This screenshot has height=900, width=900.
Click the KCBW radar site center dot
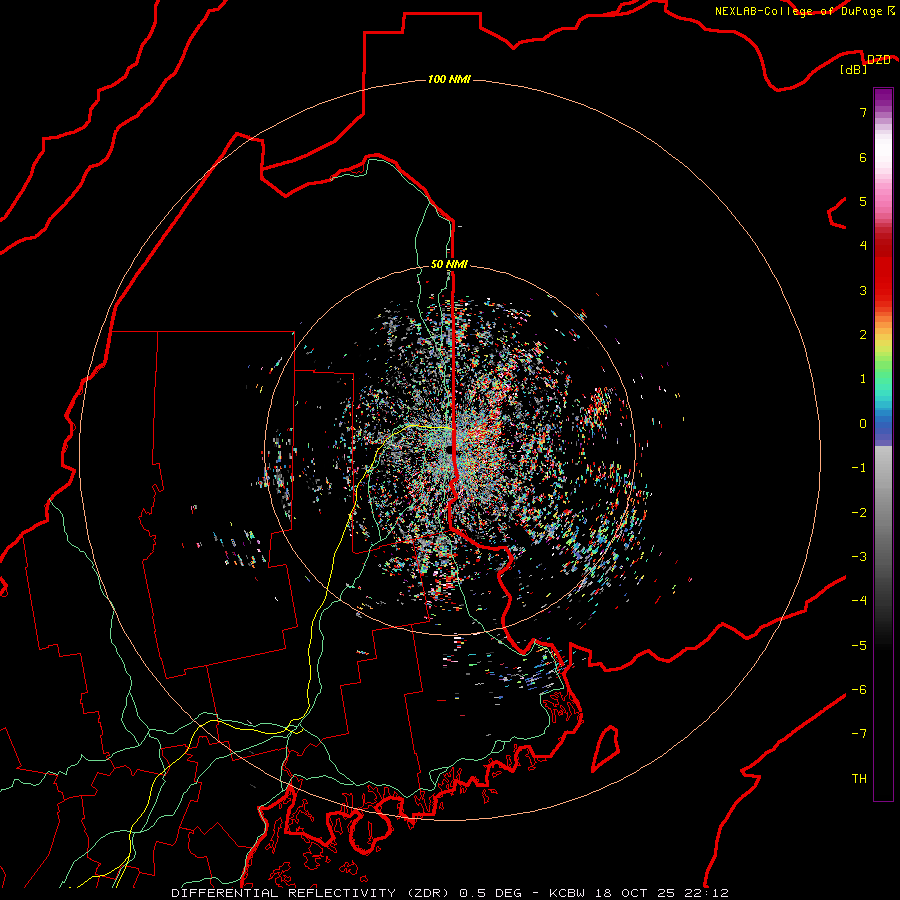449,449
